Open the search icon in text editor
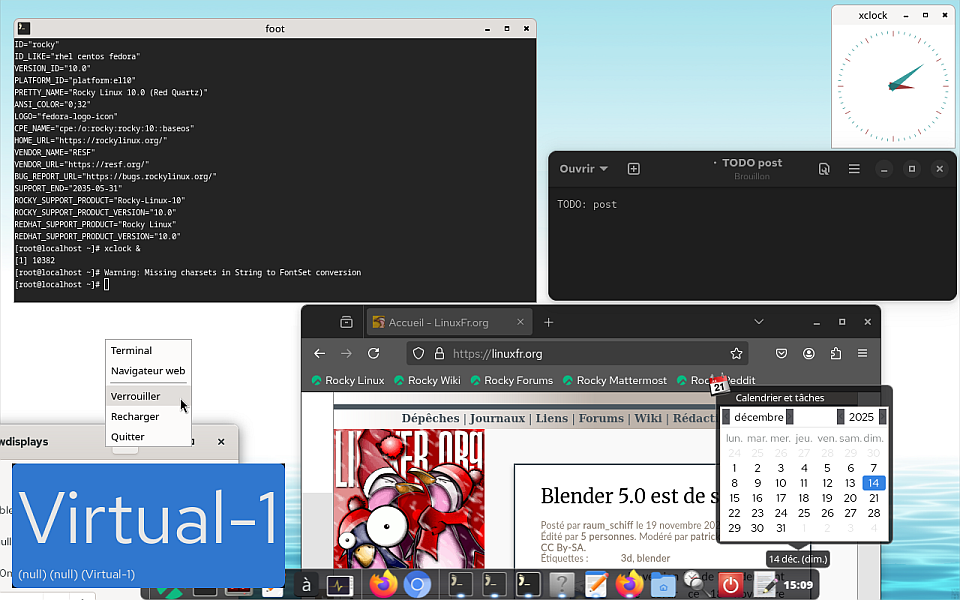 click(824, 169)
